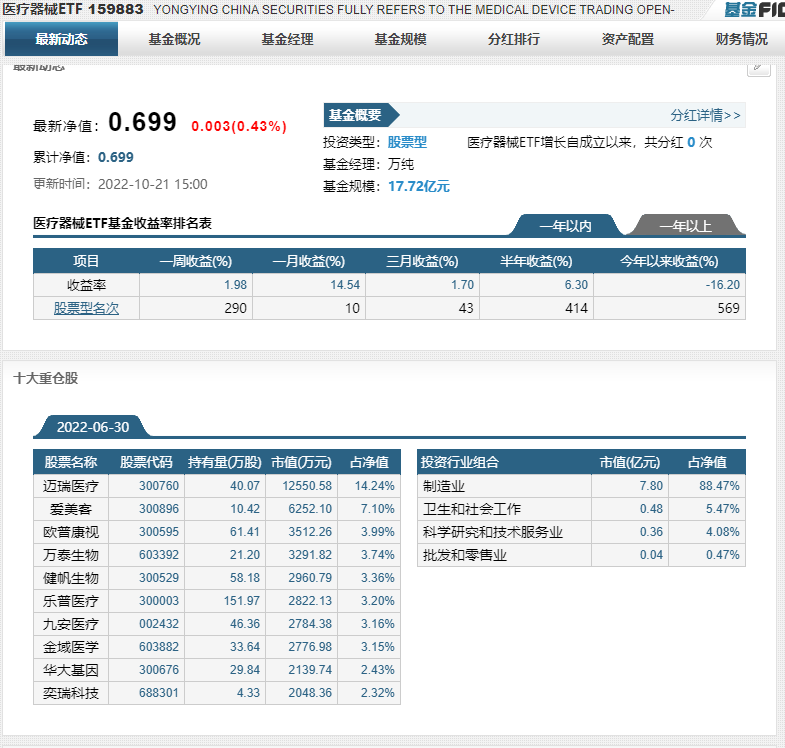Image resolution: width=785 pixels, height=748 pixels.
Task: Click the stock name 奕瑞科技
Action: coord(71,693)
